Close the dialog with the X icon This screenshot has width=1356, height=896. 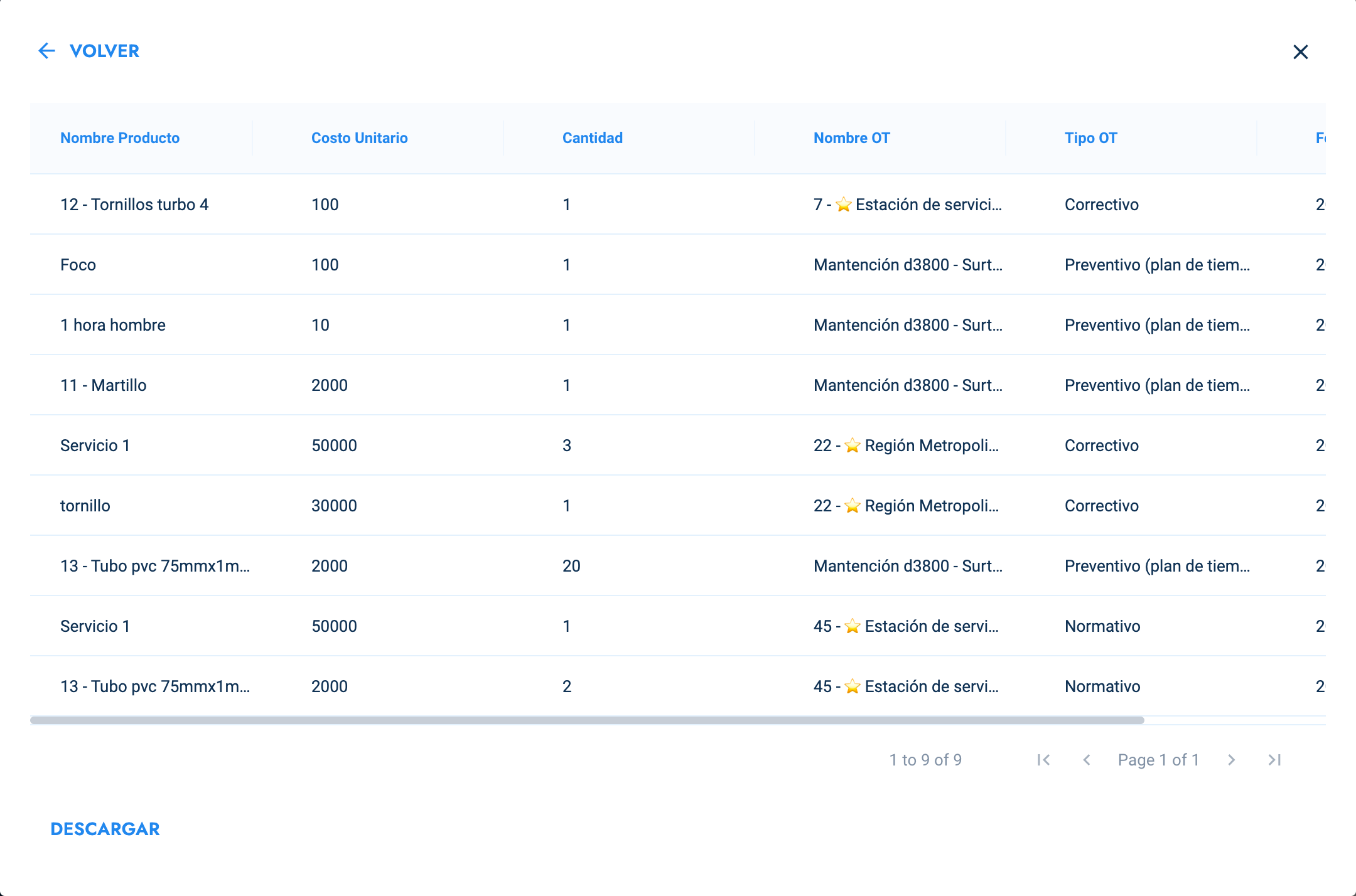click(1301, 51)
